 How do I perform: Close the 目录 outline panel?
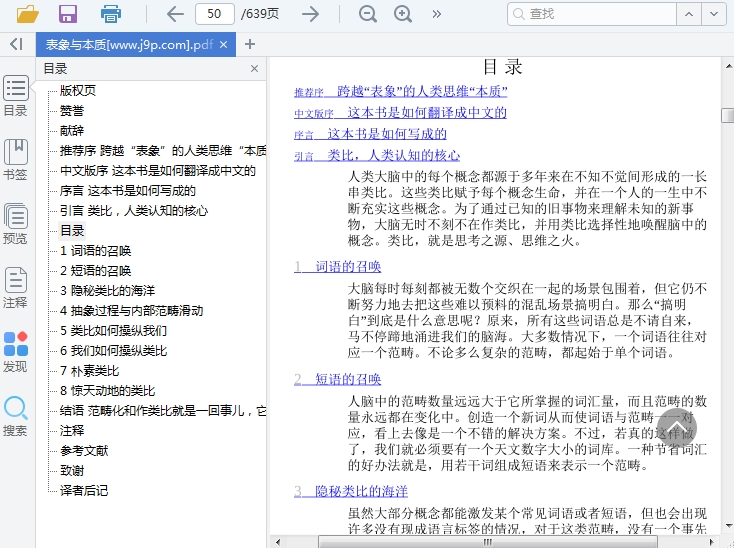[x=254, y=69]
